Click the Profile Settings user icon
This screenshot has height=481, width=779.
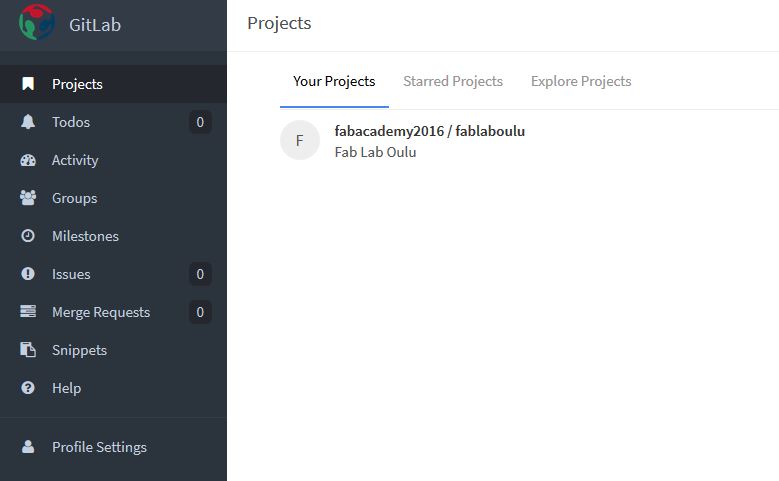point(28,447)
